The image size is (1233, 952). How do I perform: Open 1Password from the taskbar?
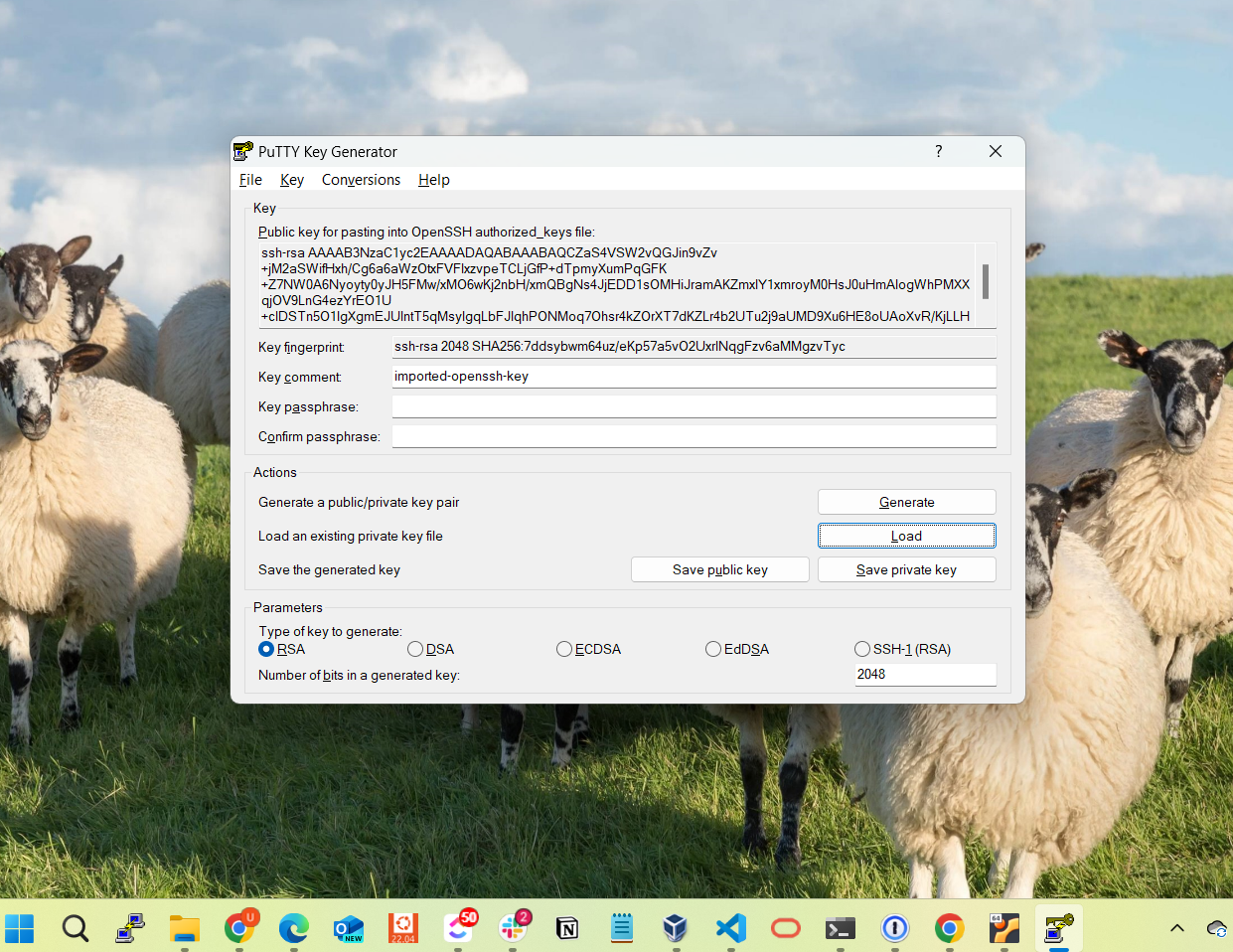point(894,928)
